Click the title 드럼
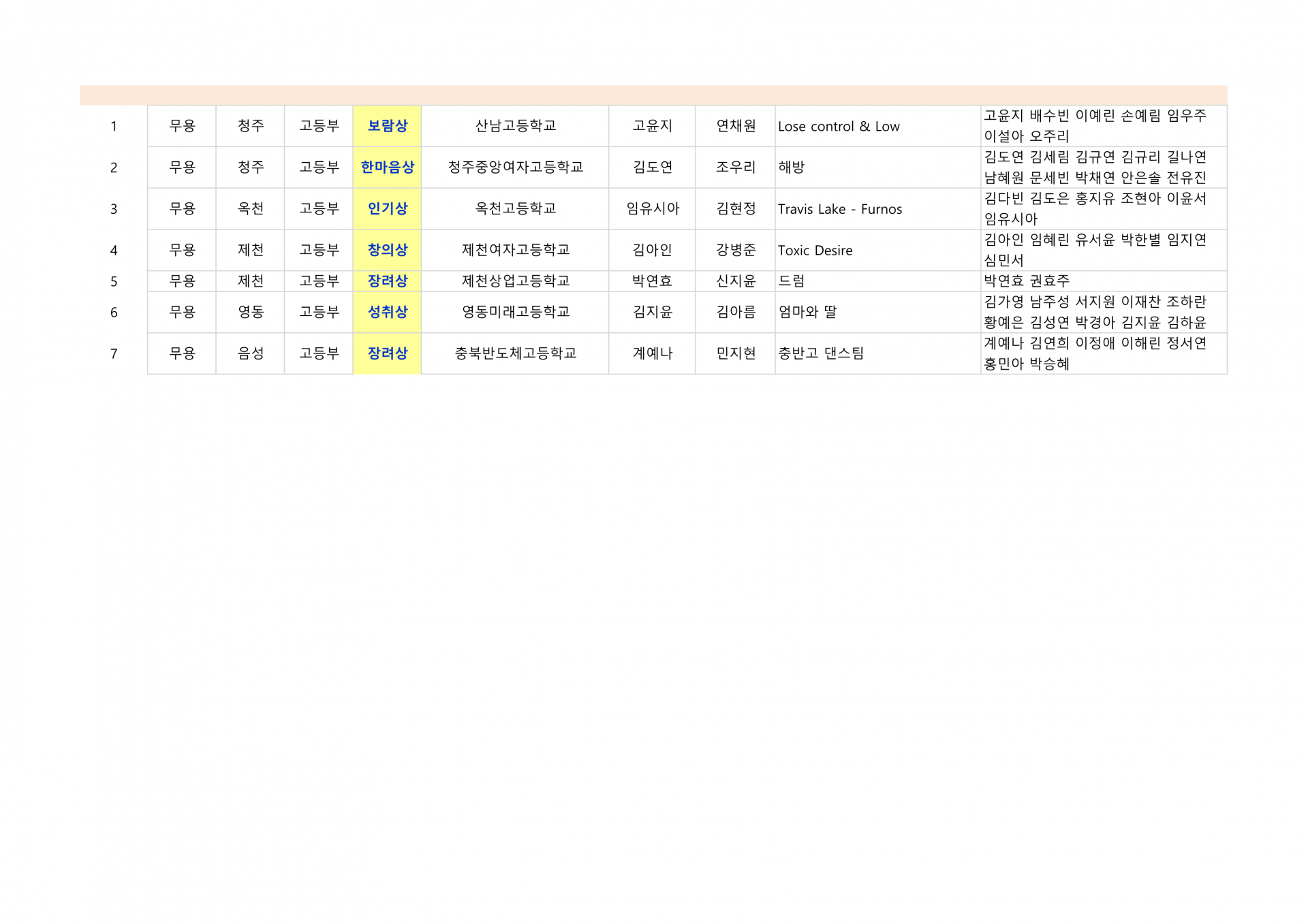 point(791,281)
